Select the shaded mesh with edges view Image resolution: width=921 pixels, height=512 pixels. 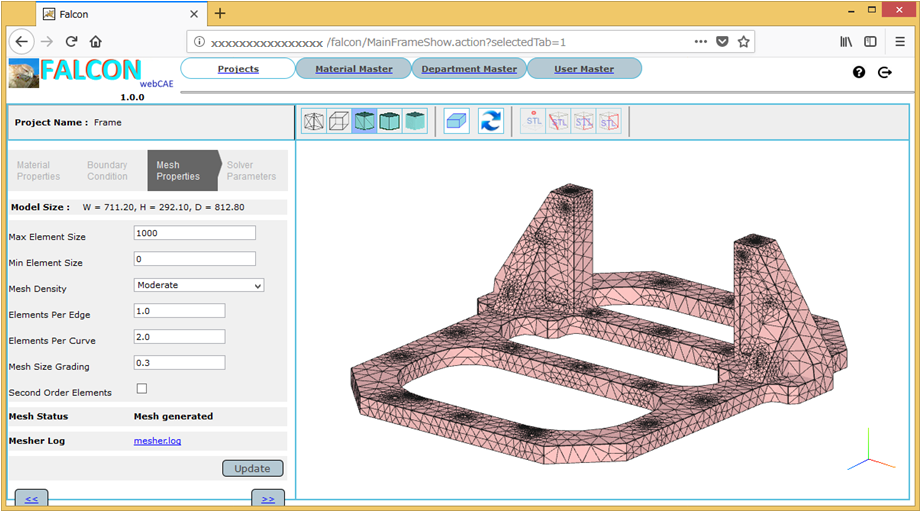click(365, 121)
